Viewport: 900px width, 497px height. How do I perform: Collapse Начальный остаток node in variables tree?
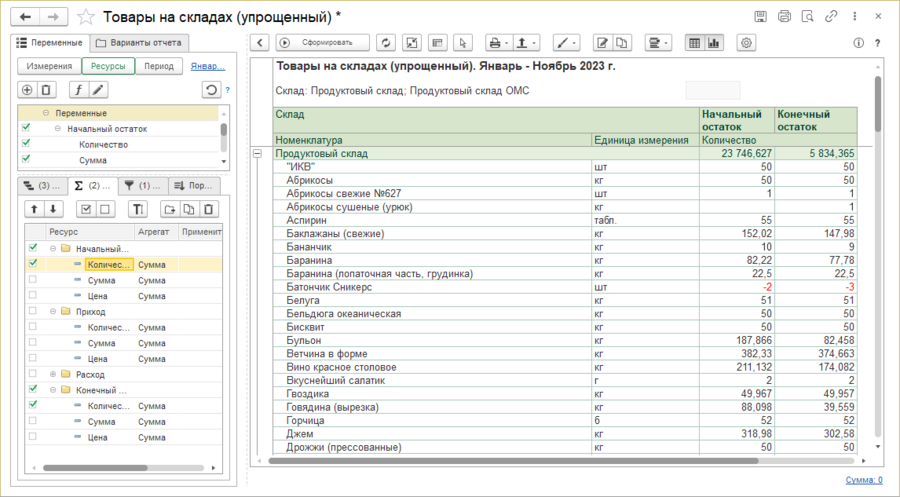[57, 129]
